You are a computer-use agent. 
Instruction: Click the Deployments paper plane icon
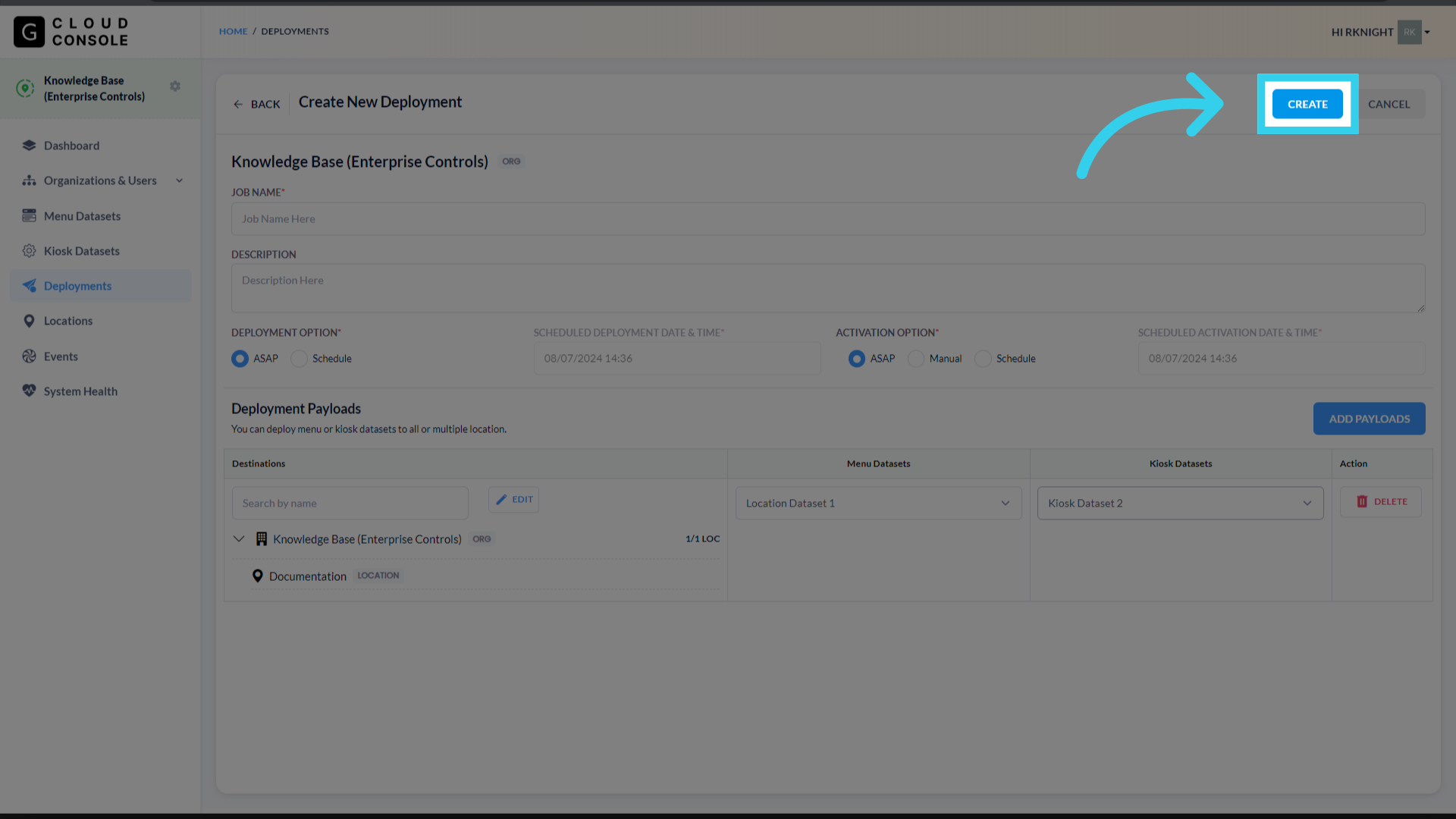[29, 286]
